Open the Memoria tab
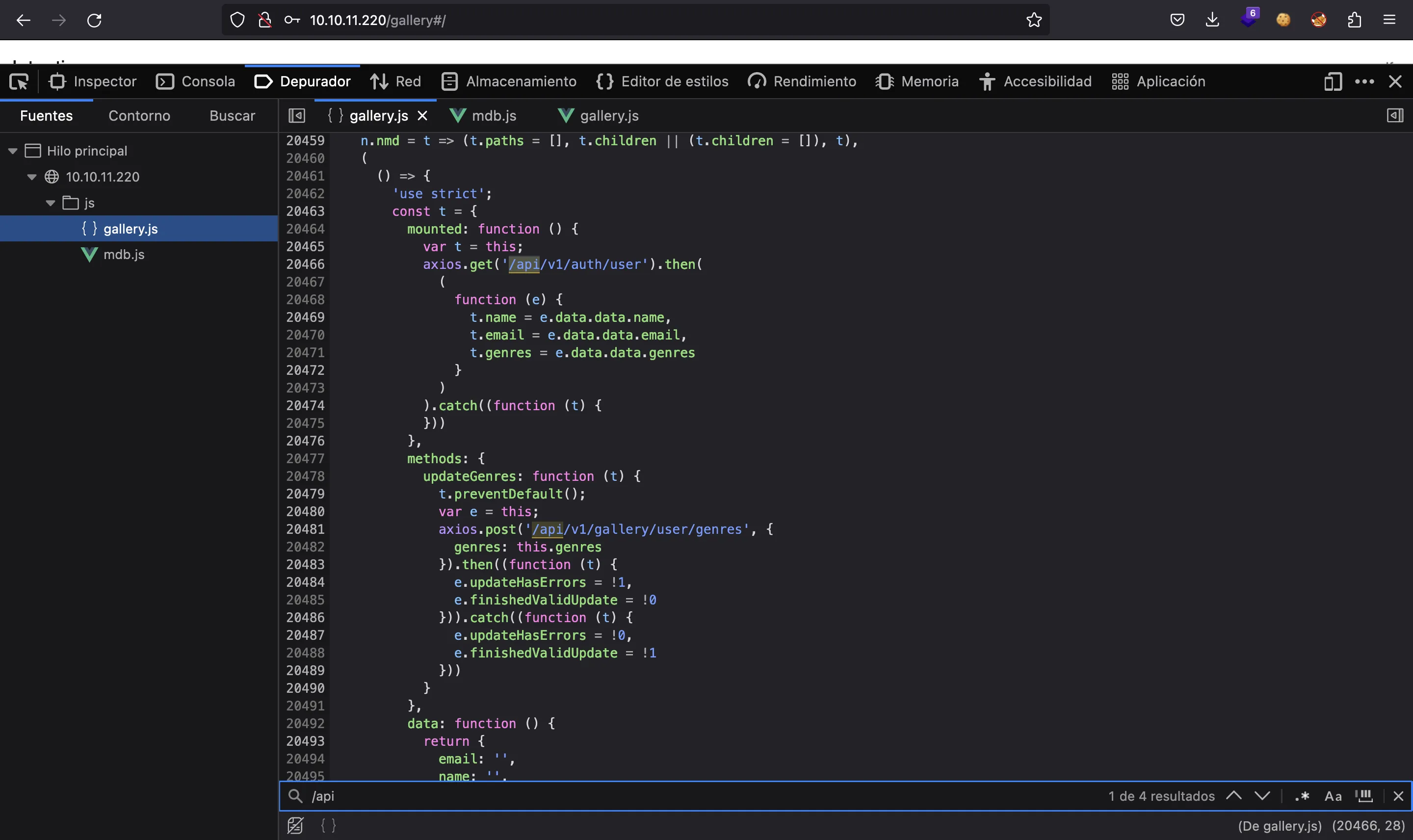 [916, 82]
